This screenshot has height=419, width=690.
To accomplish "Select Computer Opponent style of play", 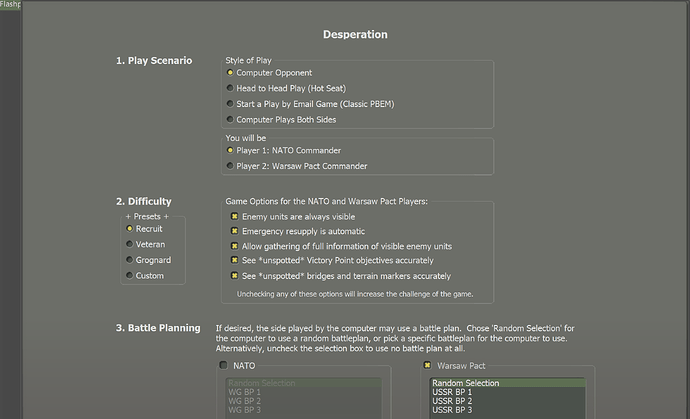I will (231, 73).
